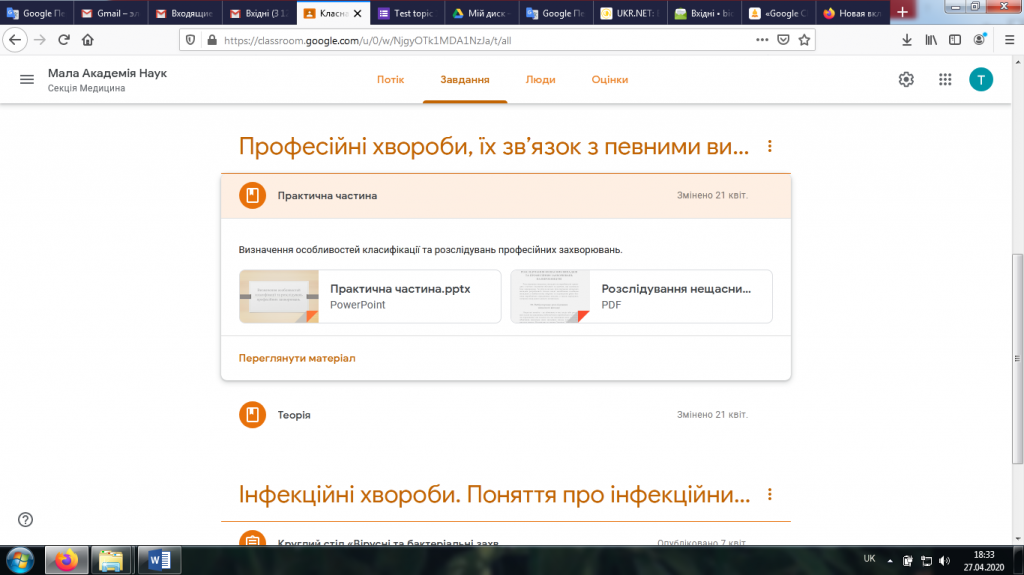Viewport: 1024px width, 575px height.
Task: Click the account avatar with letter T
Action: coord(980,80)
